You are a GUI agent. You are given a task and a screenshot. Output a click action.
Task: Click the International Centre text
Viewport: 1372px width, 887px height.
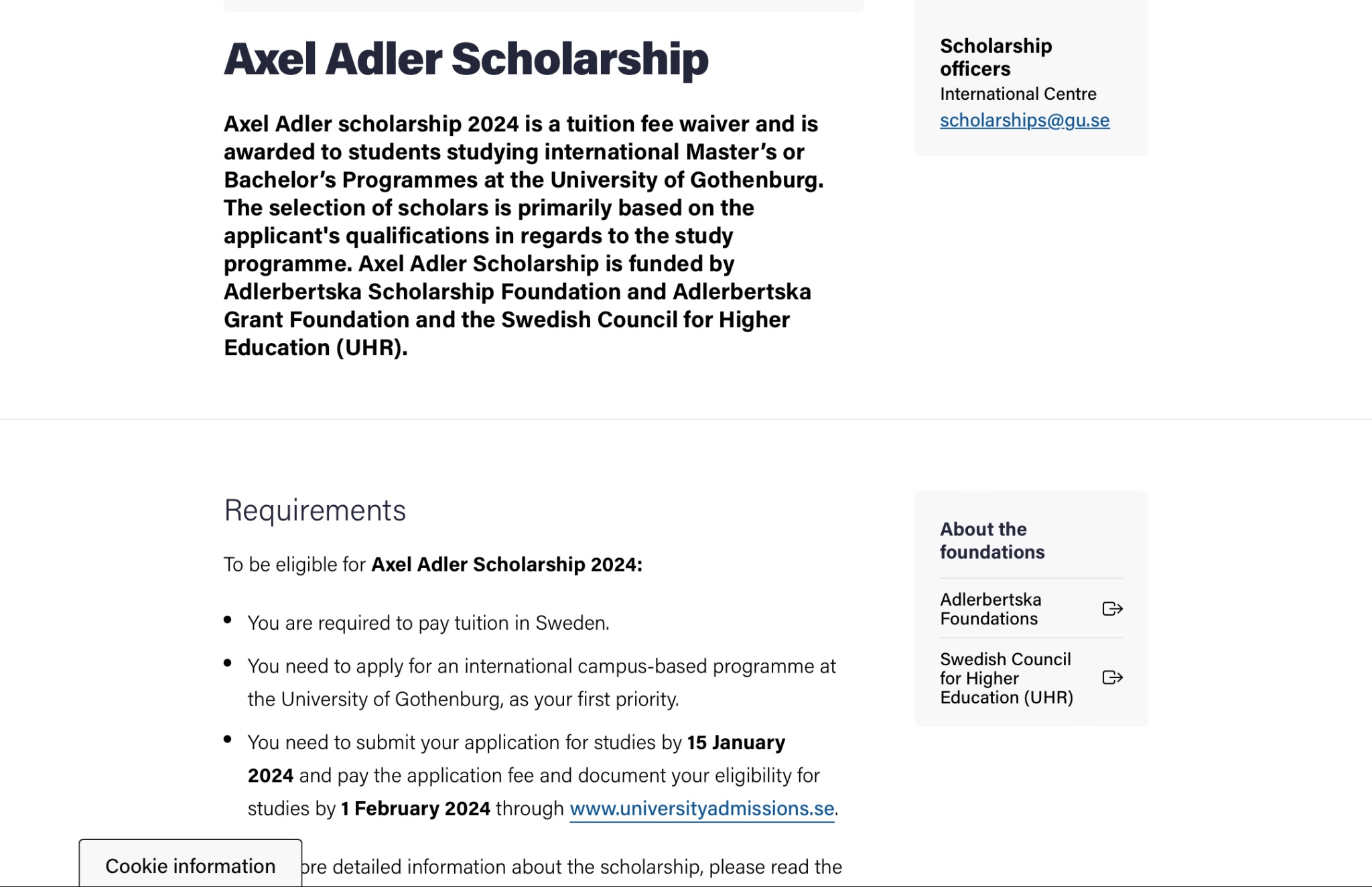click(1018, 94)
